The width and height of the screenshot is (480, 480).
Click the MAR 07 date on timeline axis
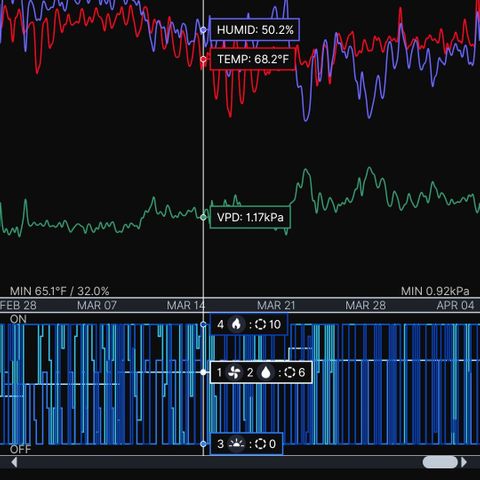pos(97,305)
